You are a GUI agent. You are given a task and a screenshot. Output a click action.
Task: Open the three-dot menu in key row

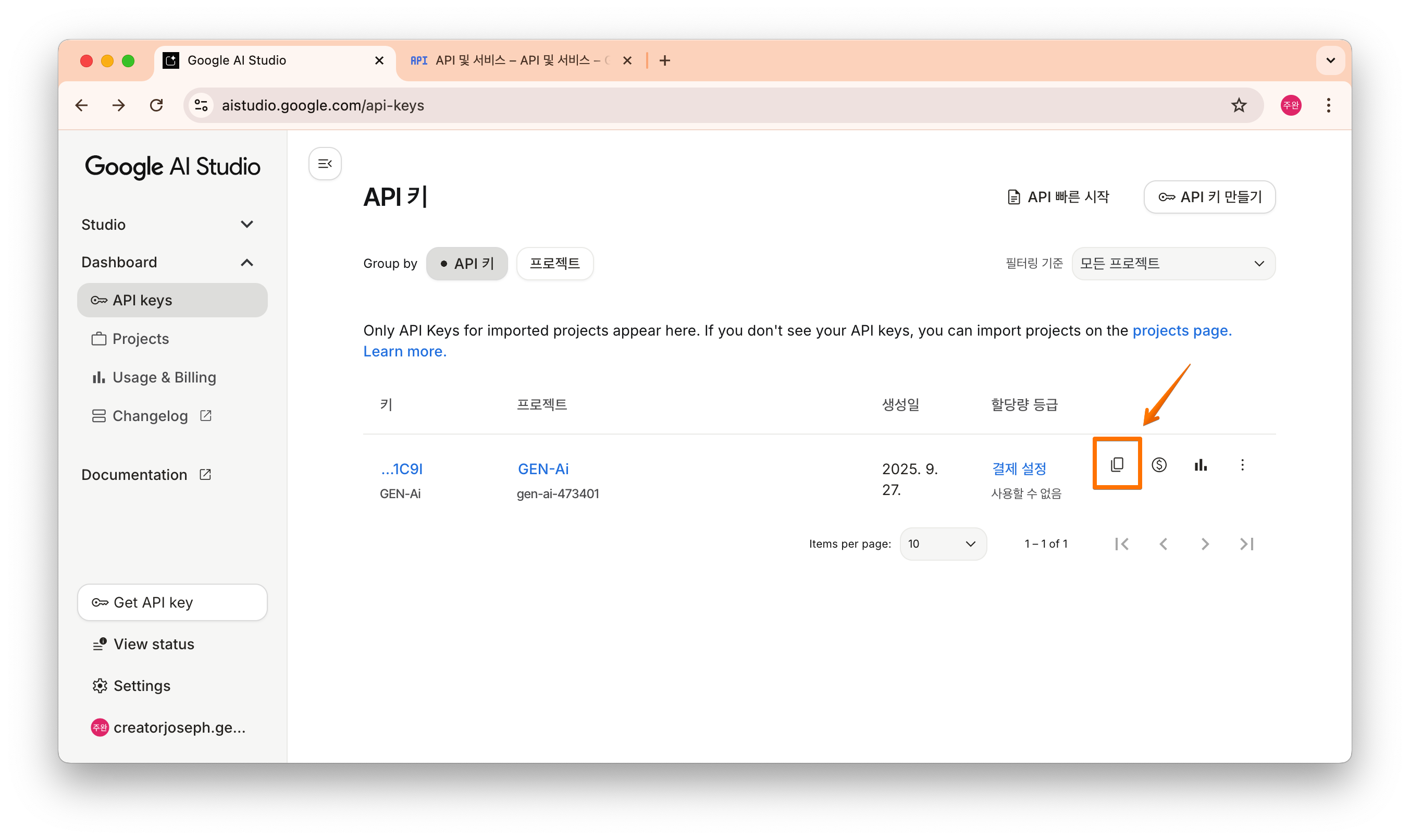click(1242, 465)
